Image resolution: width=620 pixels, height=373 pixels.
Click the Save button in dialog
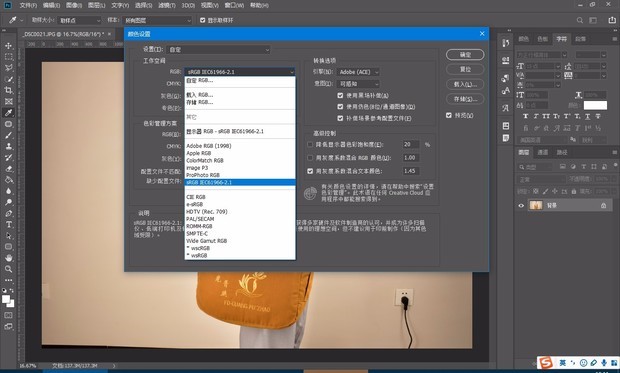tap(465, 99)
